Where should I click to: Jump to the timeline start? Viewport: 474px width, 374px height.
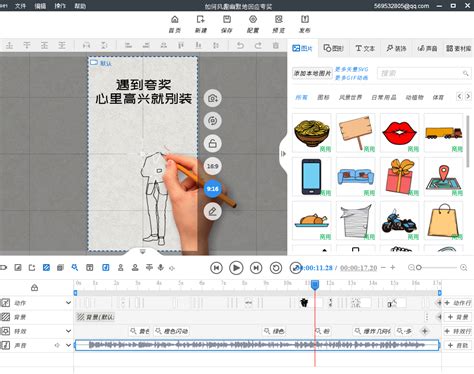click(216, 268)
